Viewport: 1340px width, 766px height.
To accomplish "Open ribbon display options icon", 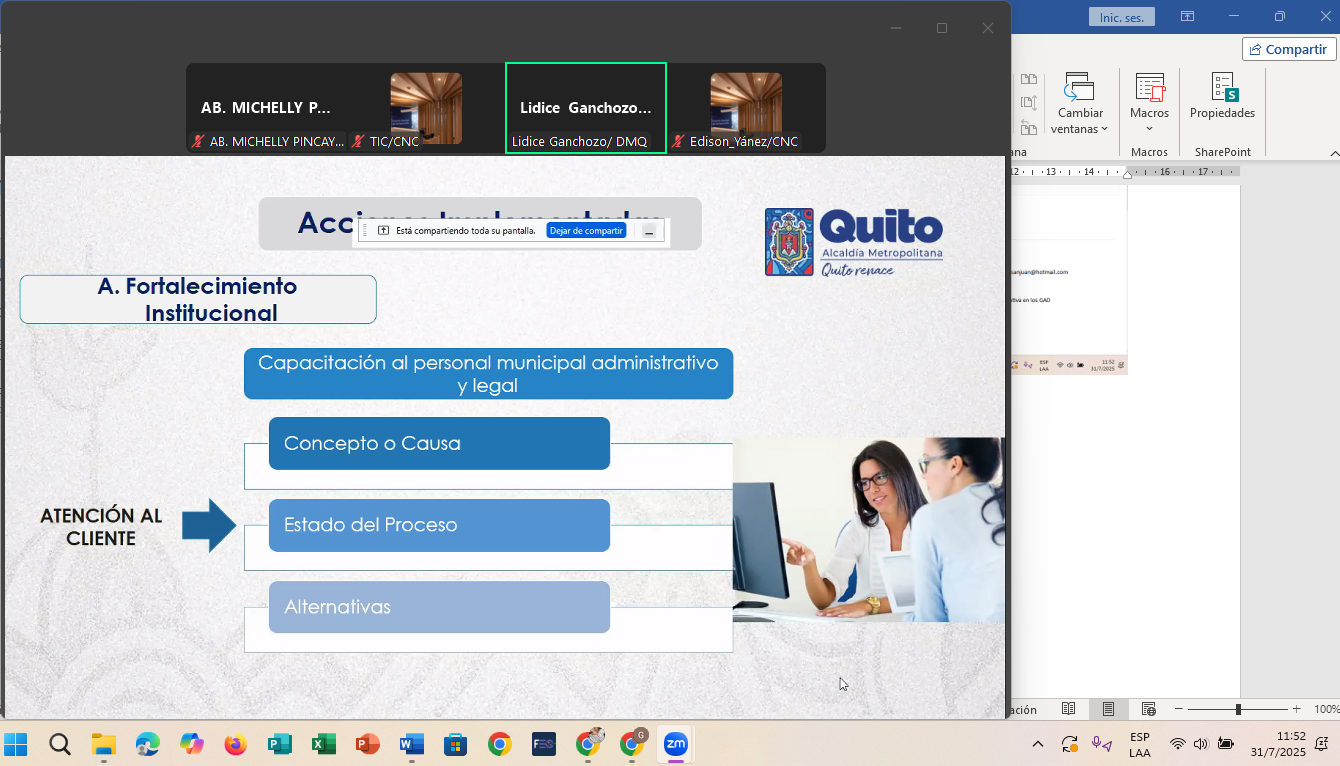I will (x=1187, y=17).
